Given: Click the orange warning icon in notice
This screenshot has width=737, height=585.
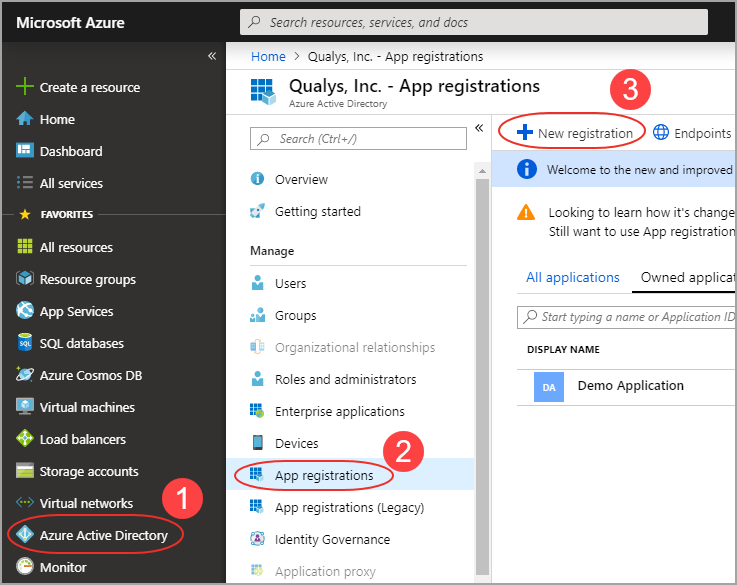Looking at the screenshot, I should [525, 212].
